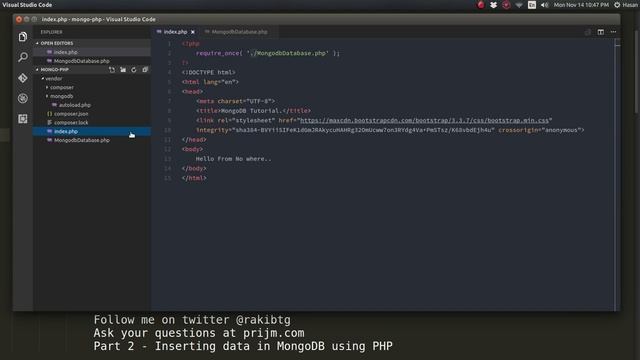The image size is (640, 360).
Task: Open the Extensions view in activity bar
Action: coord(23,118)
